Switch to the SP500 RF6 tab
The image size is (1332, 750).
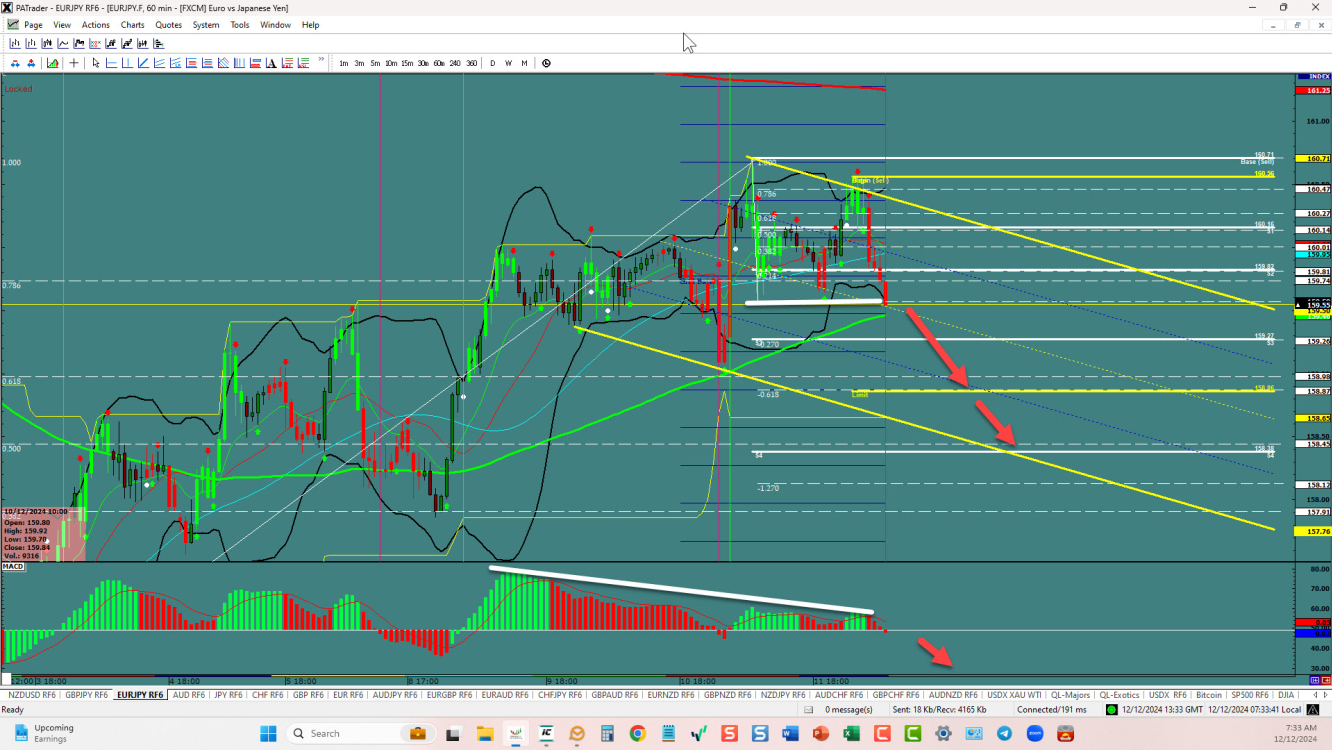1251,694
